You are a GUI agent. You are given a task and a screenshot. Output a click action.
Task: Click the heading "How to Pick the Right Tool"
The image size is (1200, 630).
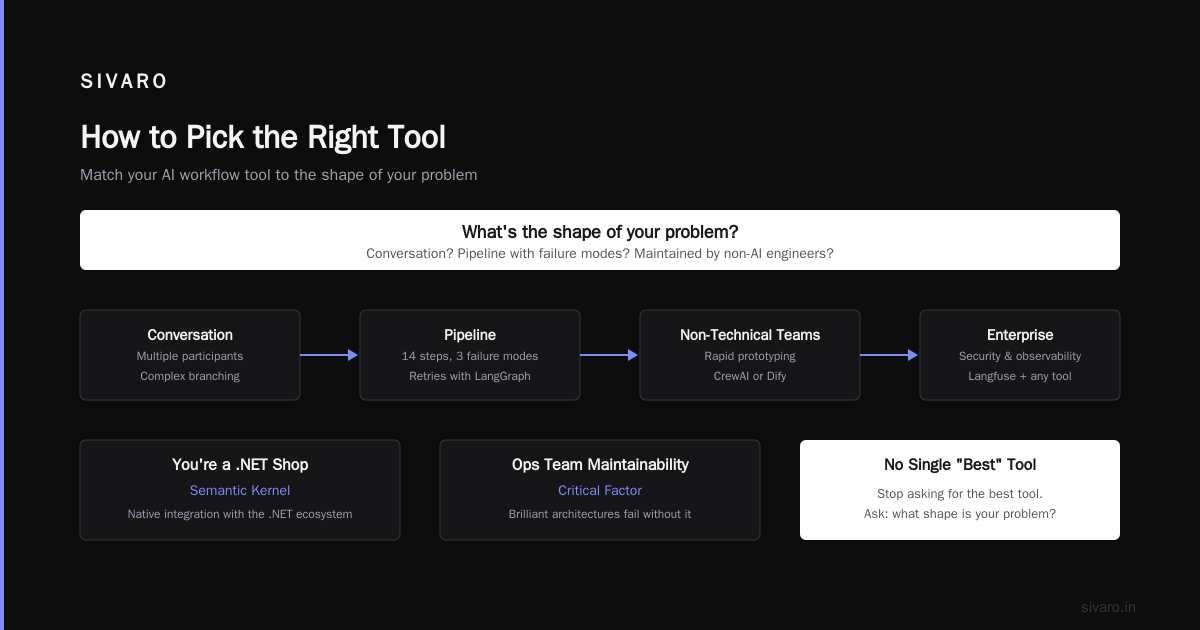[x=263, y=137]
